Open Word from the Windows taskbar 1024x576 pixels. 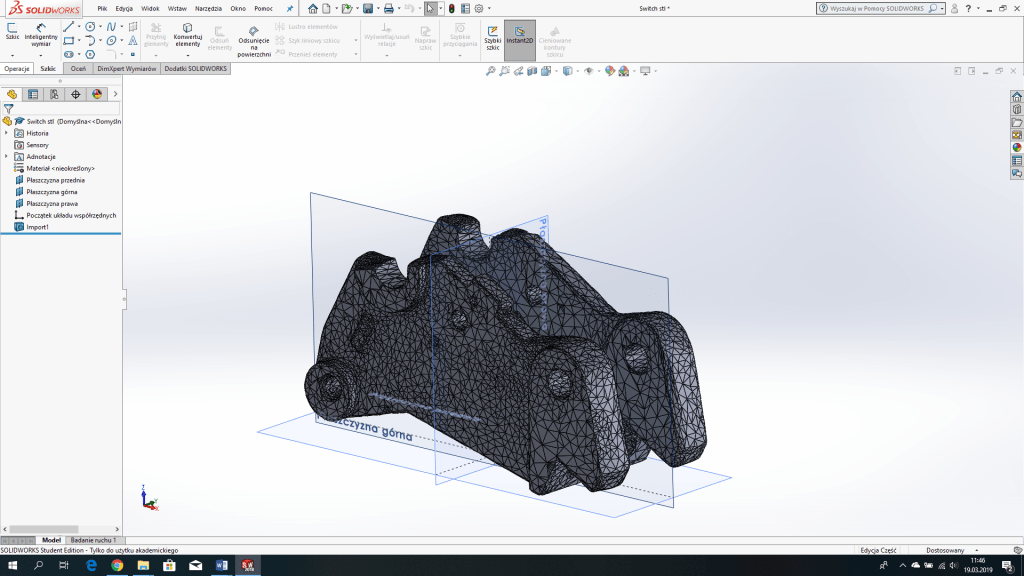point(221,566)
